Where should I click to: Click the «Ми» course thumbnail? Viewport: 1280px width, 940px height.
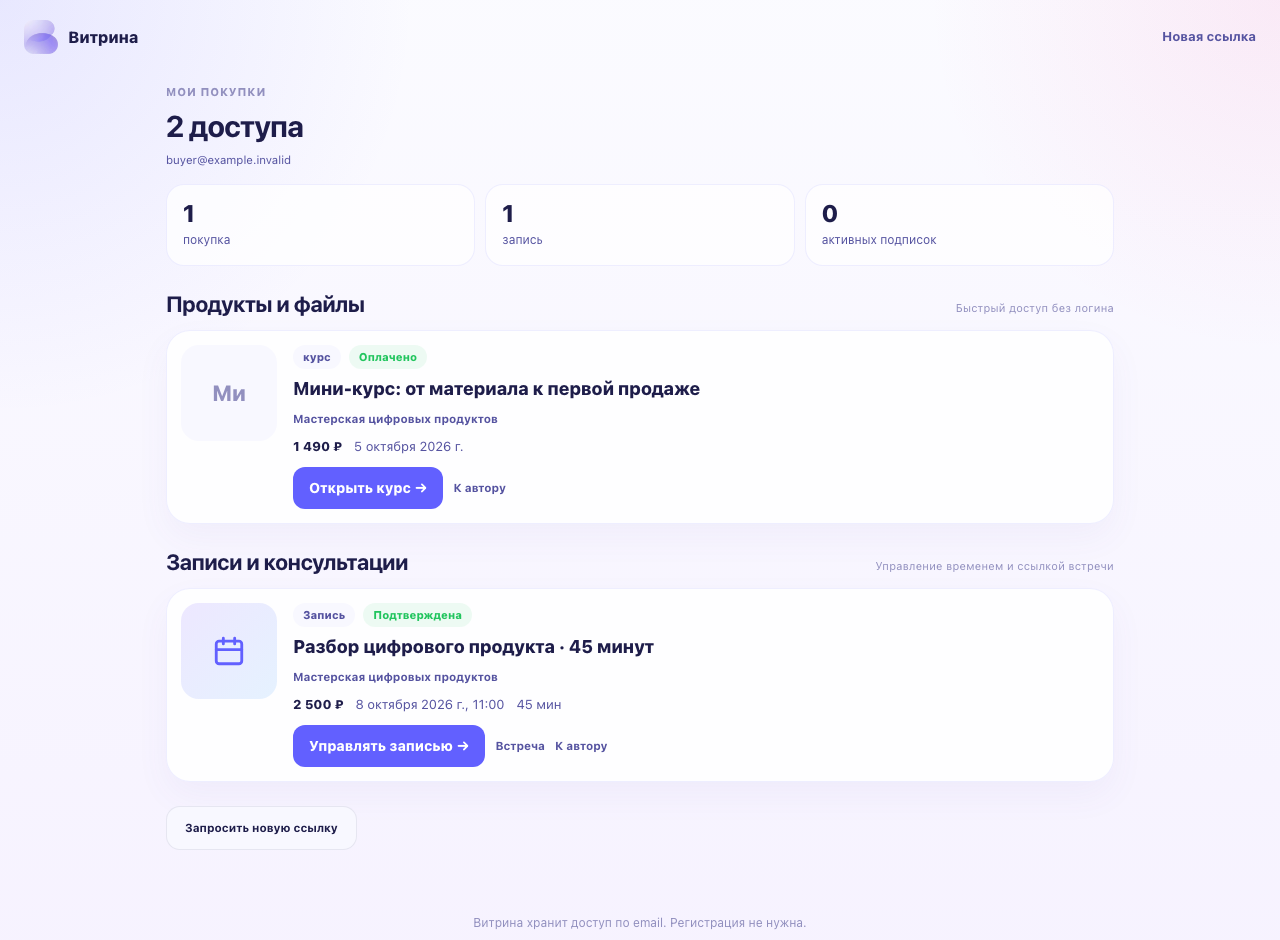click(x=229, y=393)
